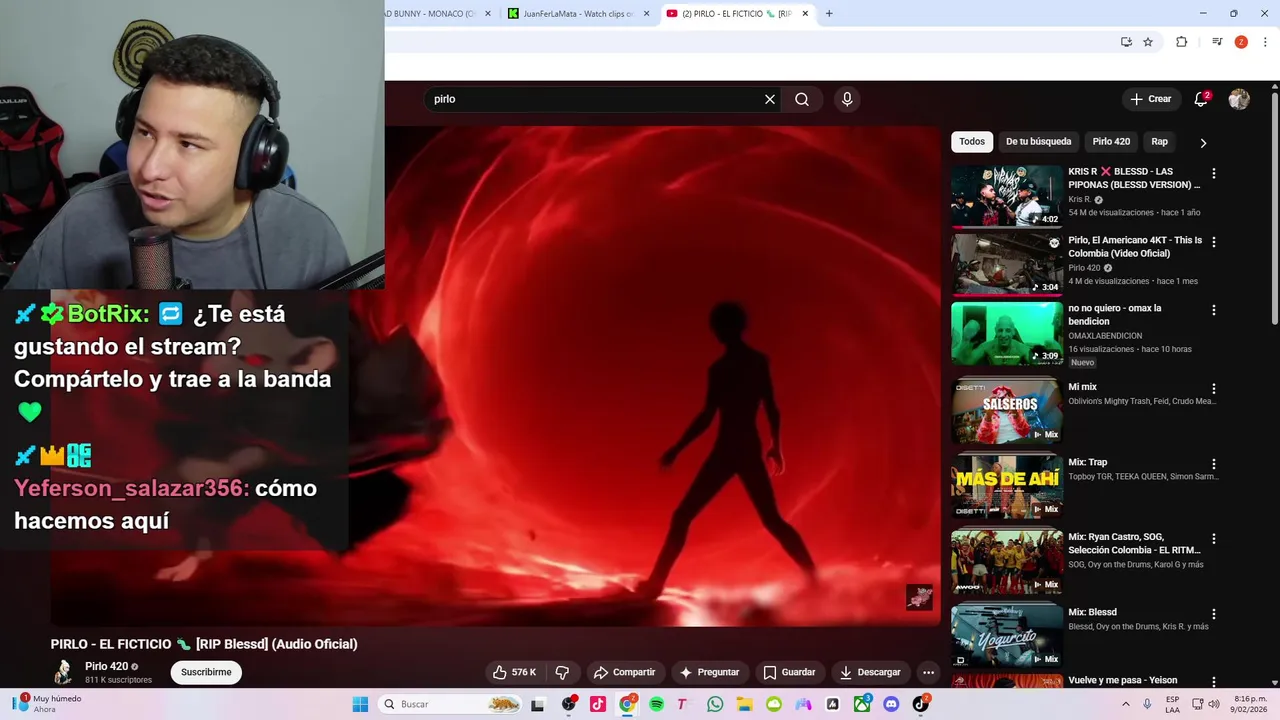1280x720 pixels.
Task: Click the Preguntar button
Action: click(709, 672)
